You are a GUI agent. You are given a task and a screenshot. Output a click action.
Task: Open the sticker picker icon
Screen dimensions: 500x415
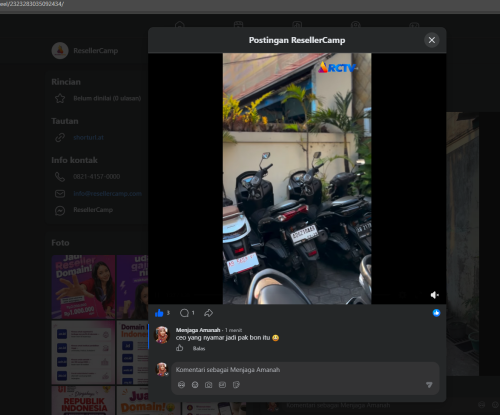pyautogui.click(x=236, y=385)
